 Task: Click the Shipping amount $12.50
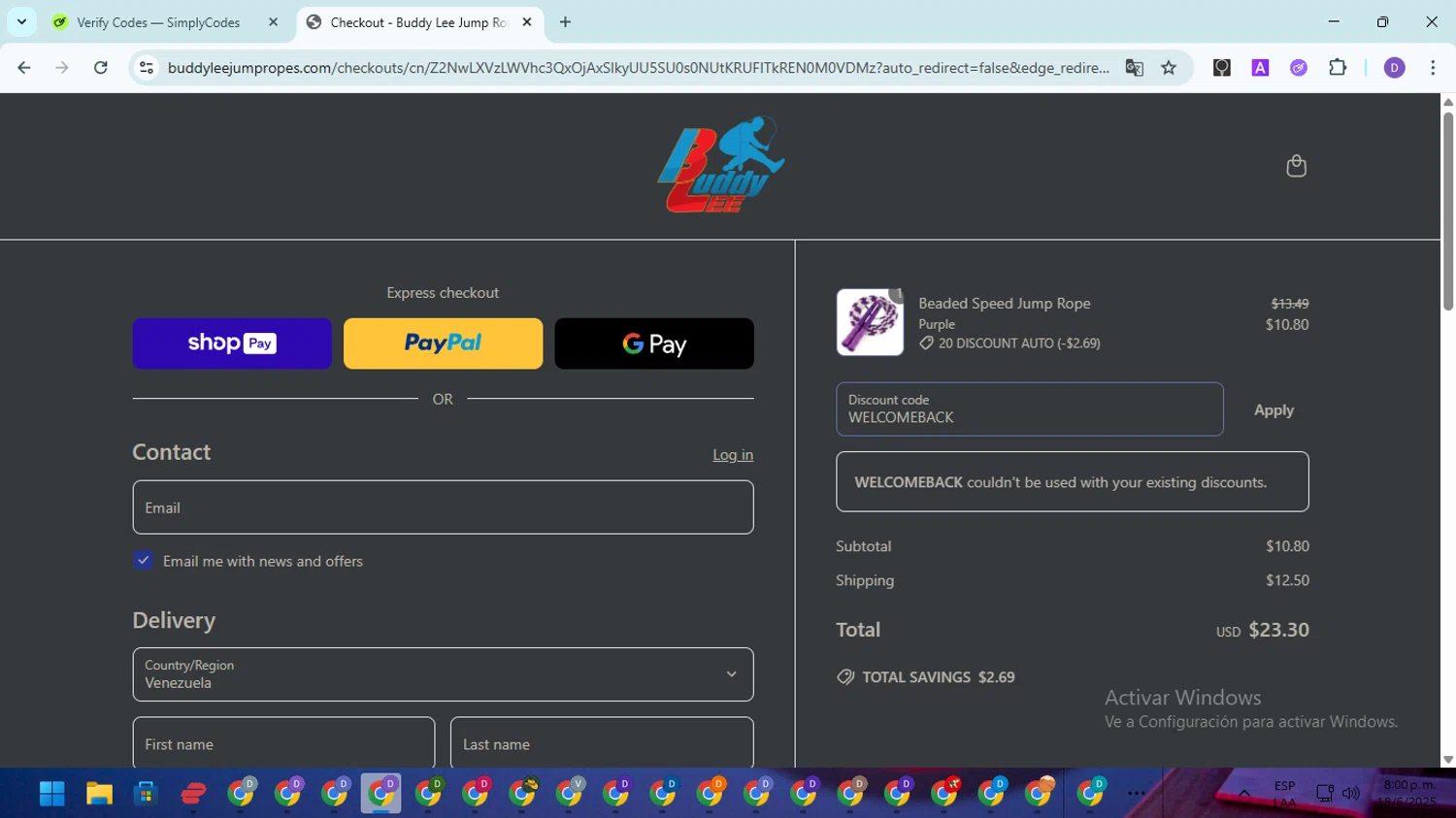pos(1287,580)
